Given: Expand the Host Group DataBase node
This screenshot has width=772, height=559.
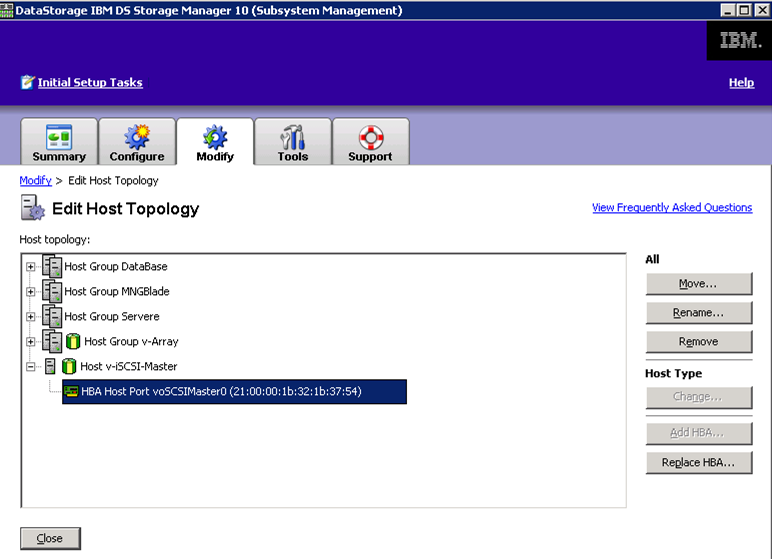Looking at the screenshot, I should point(31,267).
